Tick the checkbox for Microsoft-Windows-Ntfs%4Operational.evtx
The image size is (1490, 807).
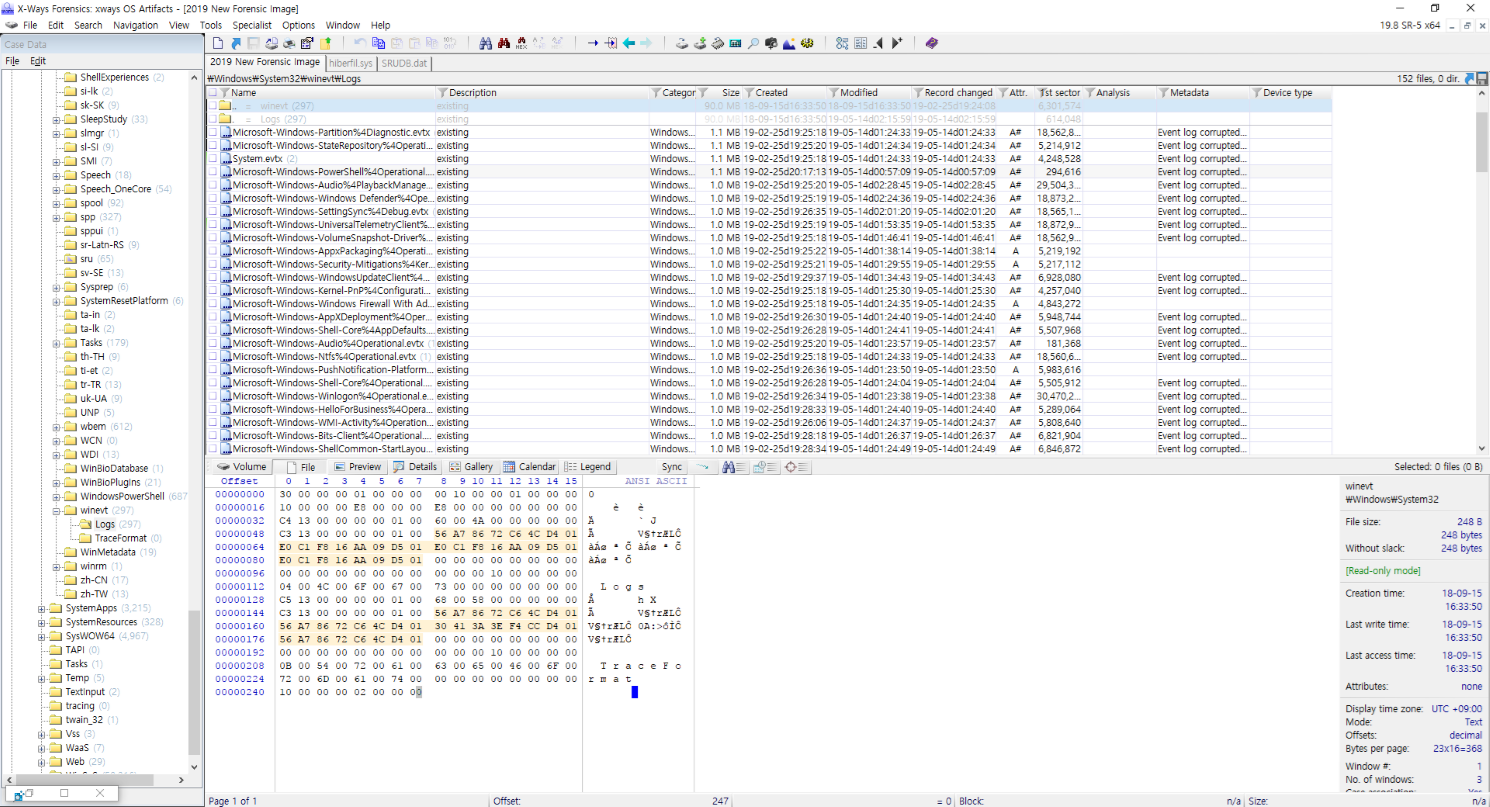(212, 357)
